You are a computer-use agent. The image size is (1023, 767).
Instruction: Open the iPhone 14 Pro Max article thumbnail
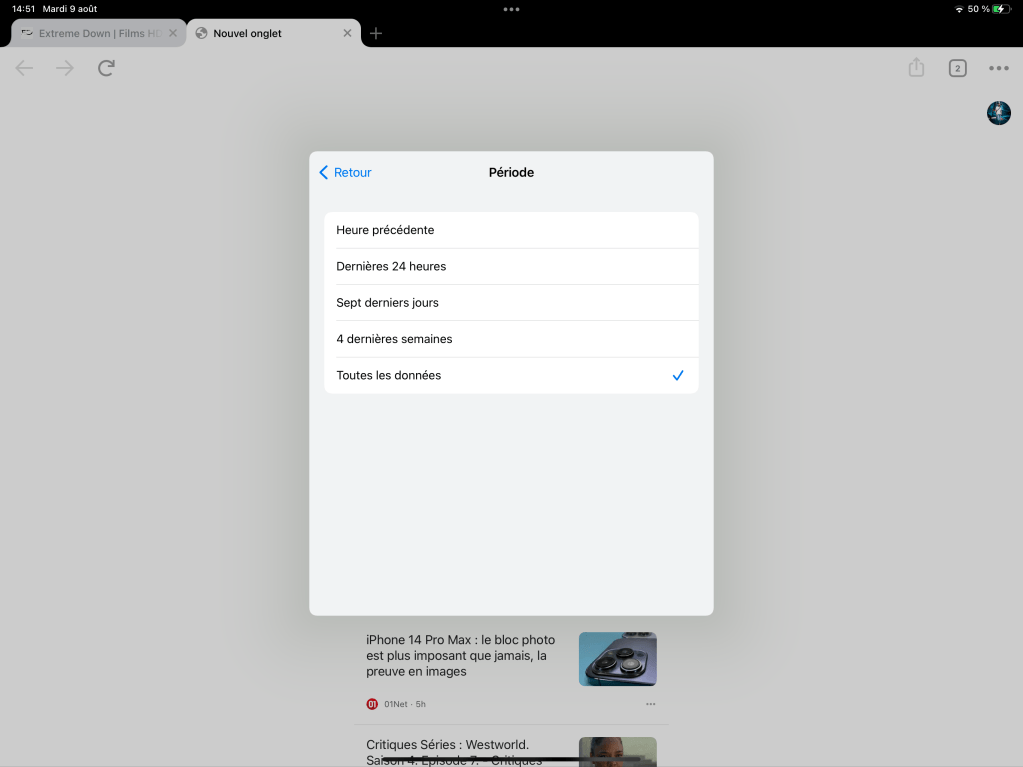click(617, 659)
